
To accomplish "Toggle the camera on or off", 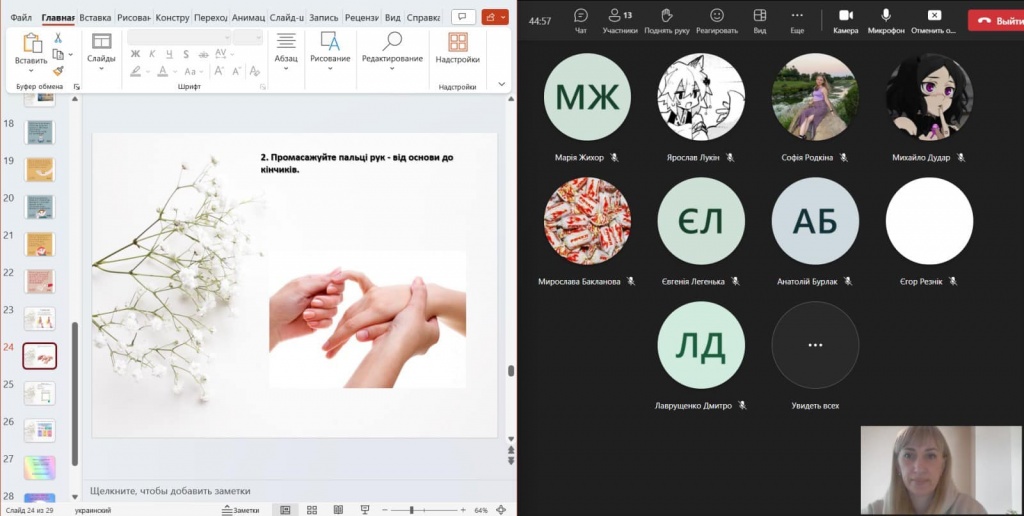I will pos(845,20).
